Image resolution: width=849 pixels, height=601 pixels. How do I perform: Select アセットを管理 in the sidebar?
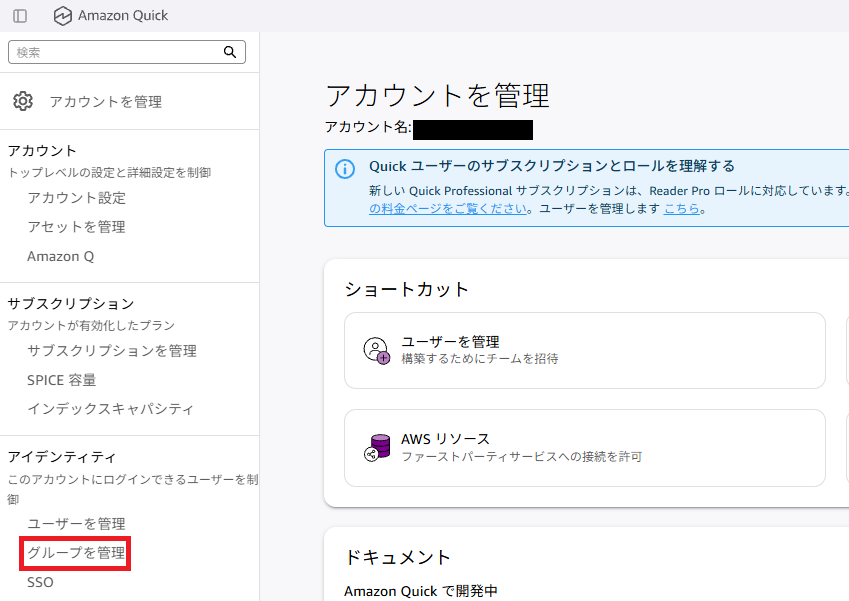[76, 226]
